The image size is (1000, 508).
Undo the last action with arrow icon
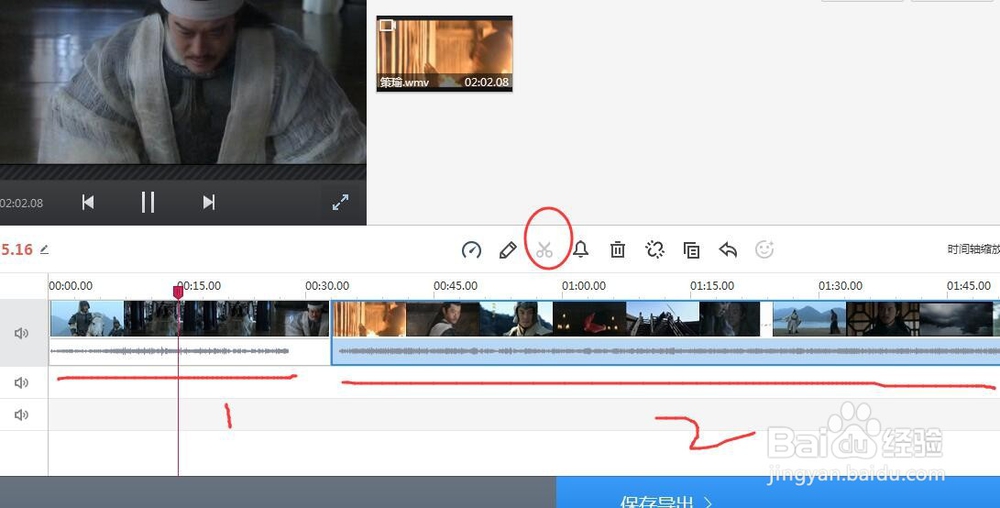pos(728,249)
